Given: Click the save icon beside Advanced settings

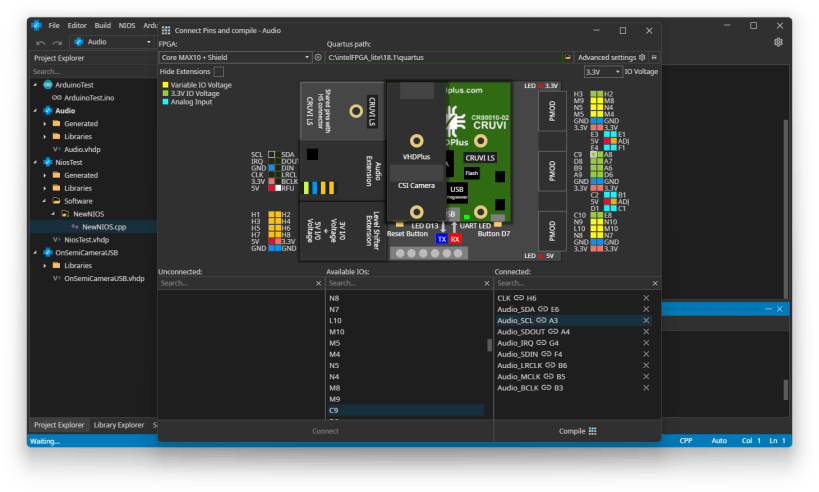Looking at the screenshot, I should point(654,57).
